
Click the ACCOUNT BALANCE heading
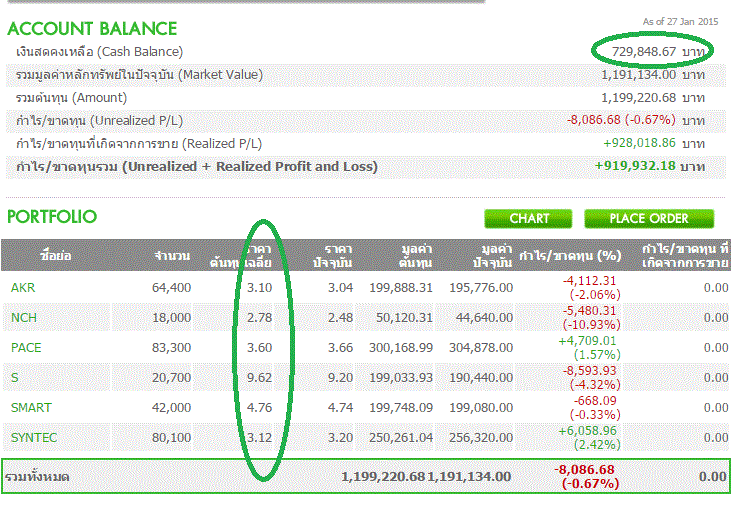tap(92, 29)
